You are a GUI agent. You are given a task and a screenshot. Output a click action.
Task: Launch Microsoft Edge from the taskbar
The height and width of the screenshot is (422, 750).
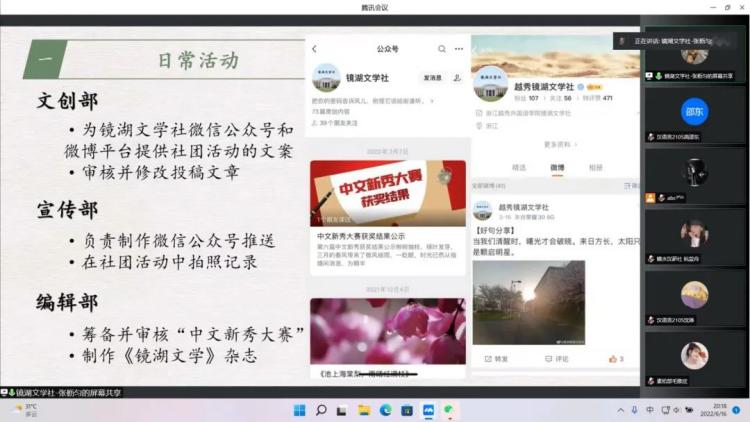[x=386, y=410]
